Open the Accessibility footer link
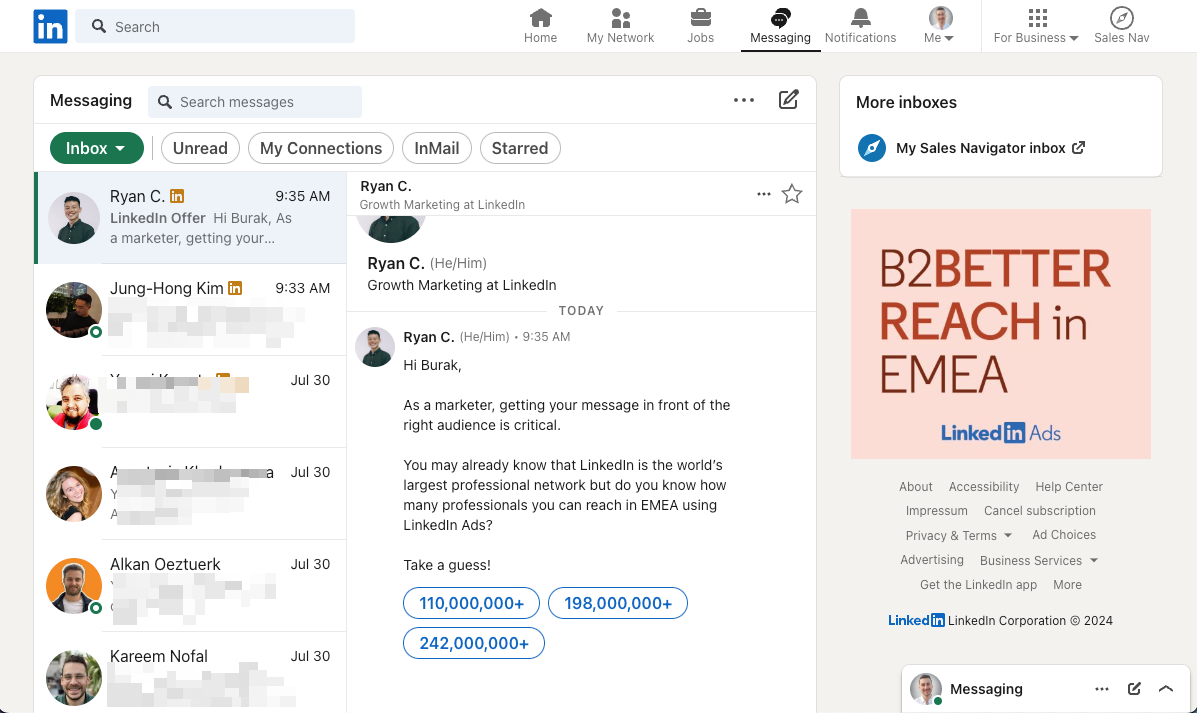Image resolution: width=1197 pixels, height=713 pixels. [x=983, y=486]
